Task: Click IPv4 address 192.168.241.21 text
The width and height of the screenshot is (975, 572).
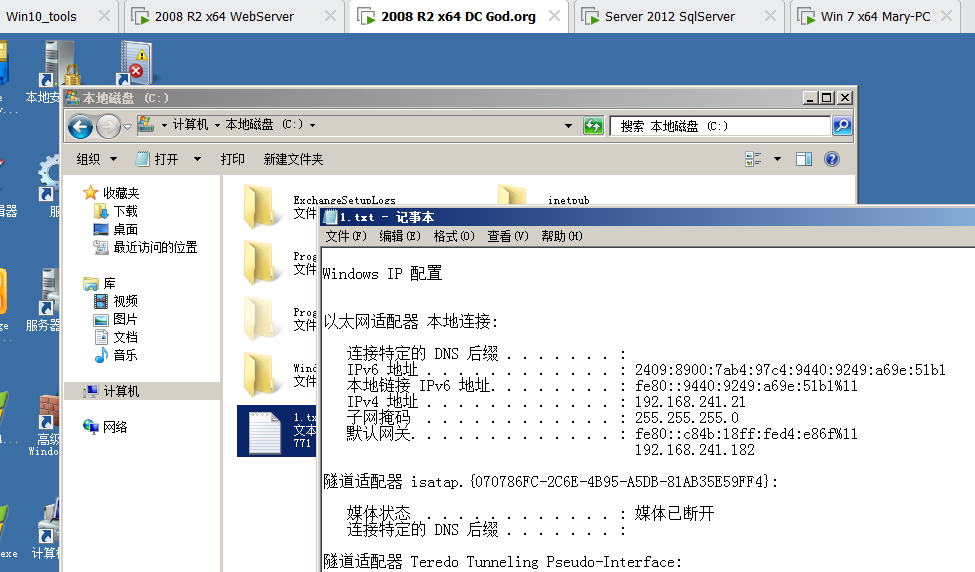Action: [690, 402]
